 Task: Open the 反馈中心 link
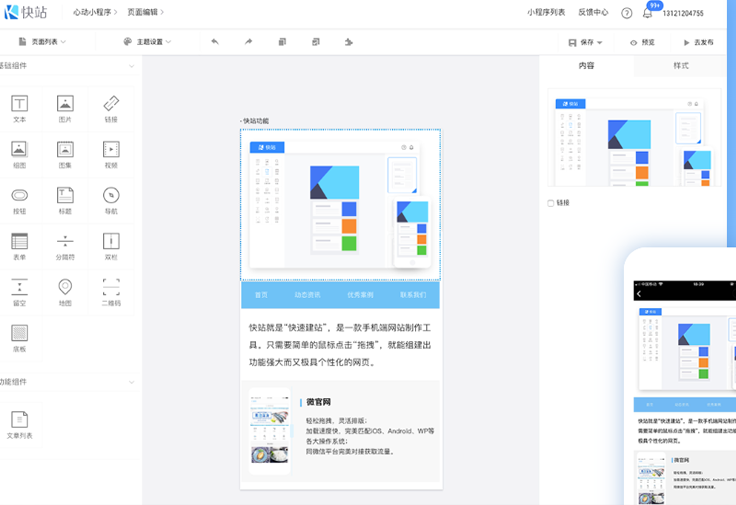[593, 13]
